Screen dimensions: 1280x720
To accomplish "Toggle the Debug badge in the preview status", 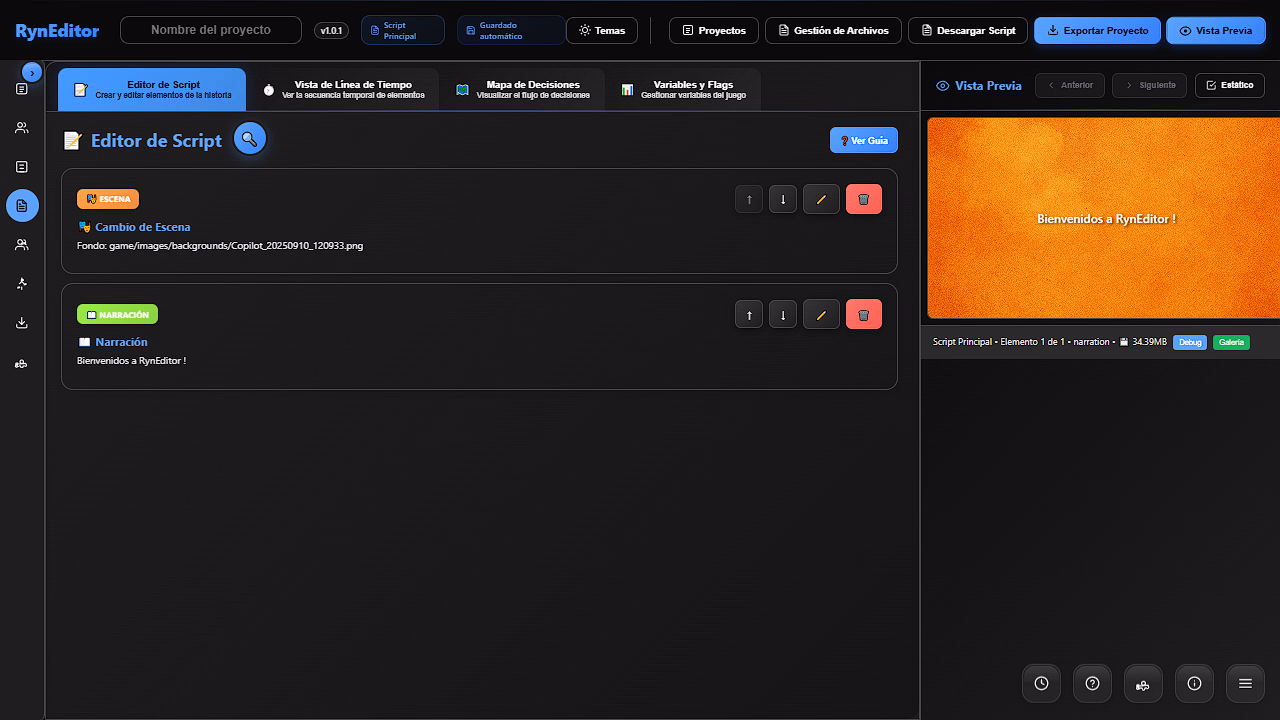I will pyautogui.click(x=1189, y=342).
